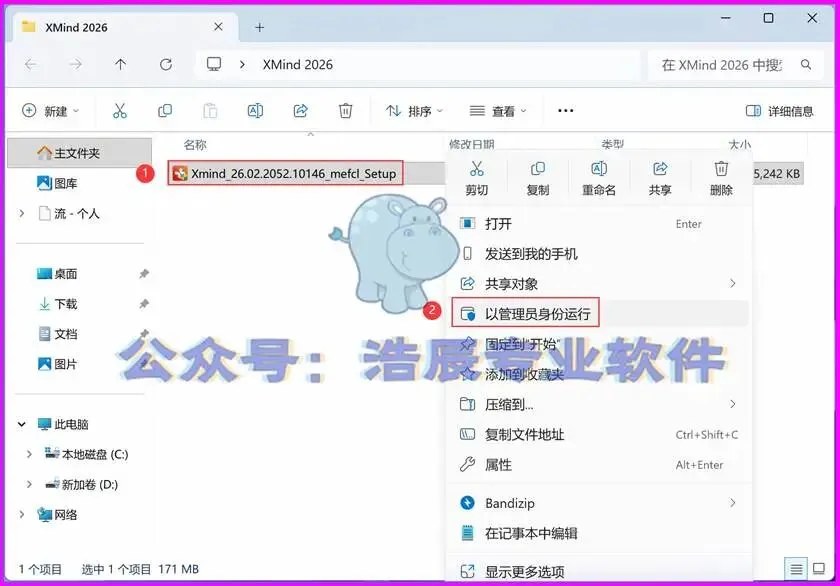
Task: Refresh the folder view
Action: (166, 65)
